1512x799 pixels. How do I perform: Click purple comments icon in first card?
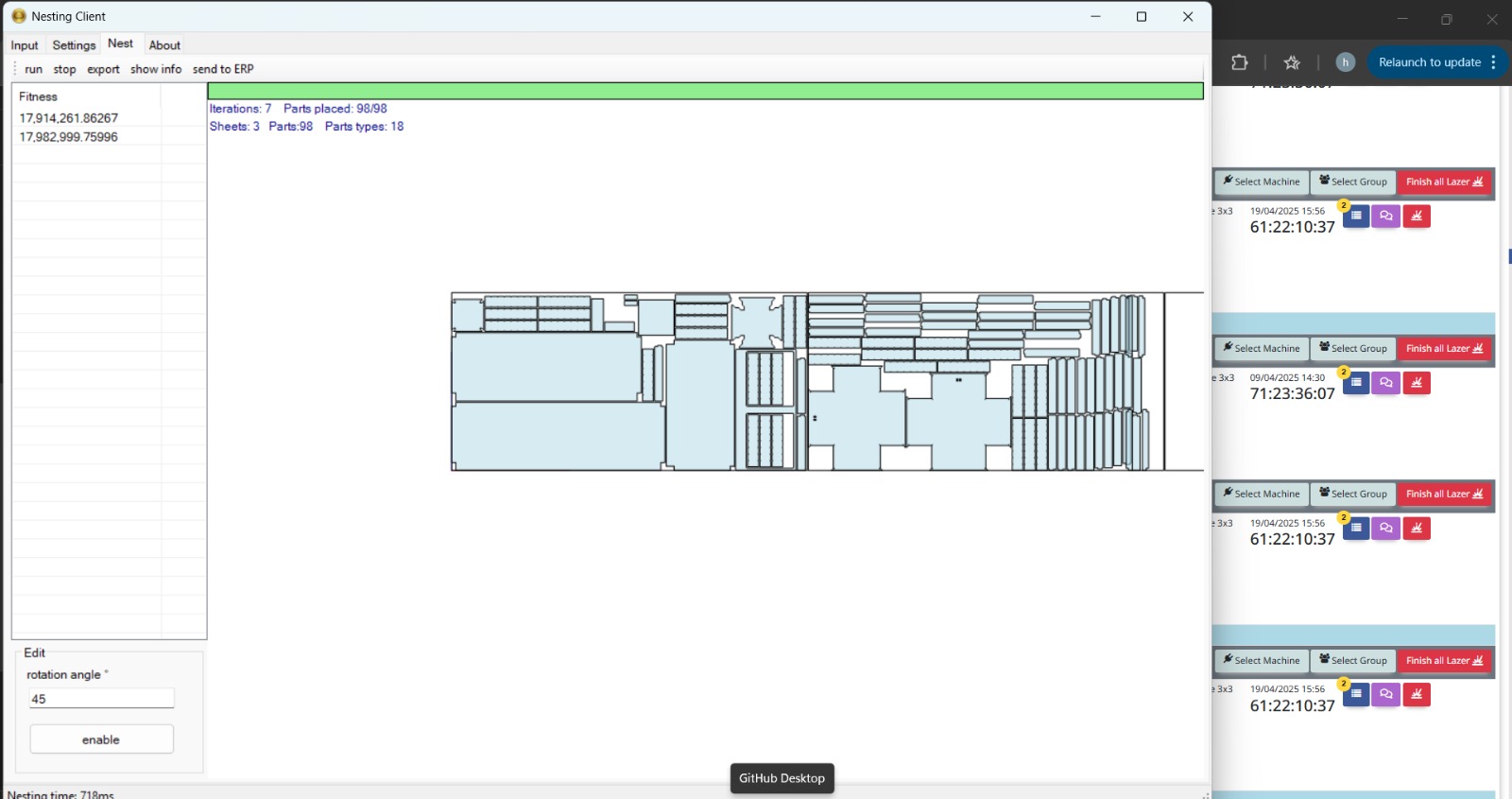tap(1386, 216)
